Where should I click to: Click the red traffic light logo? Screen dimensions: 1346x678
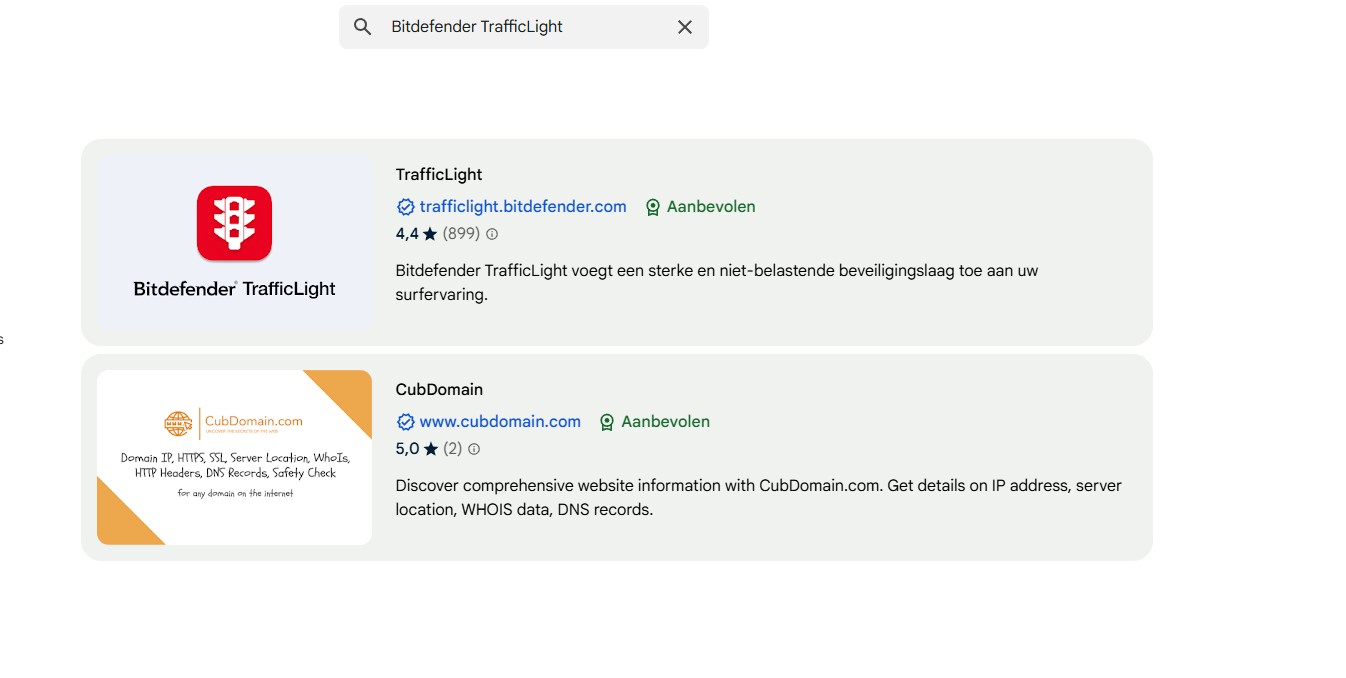click(234, 223)
